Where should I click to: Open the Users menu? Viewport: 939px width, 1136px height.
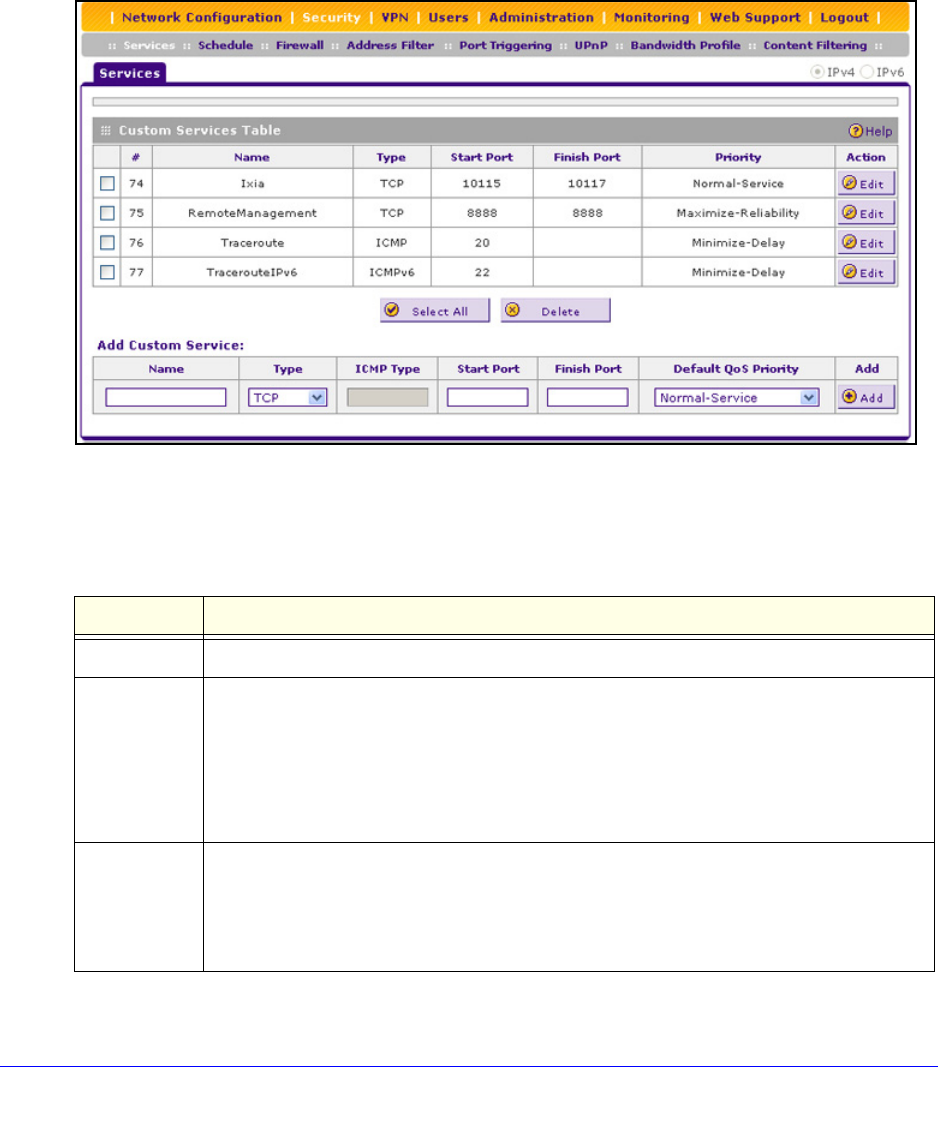tap(448, 17)
